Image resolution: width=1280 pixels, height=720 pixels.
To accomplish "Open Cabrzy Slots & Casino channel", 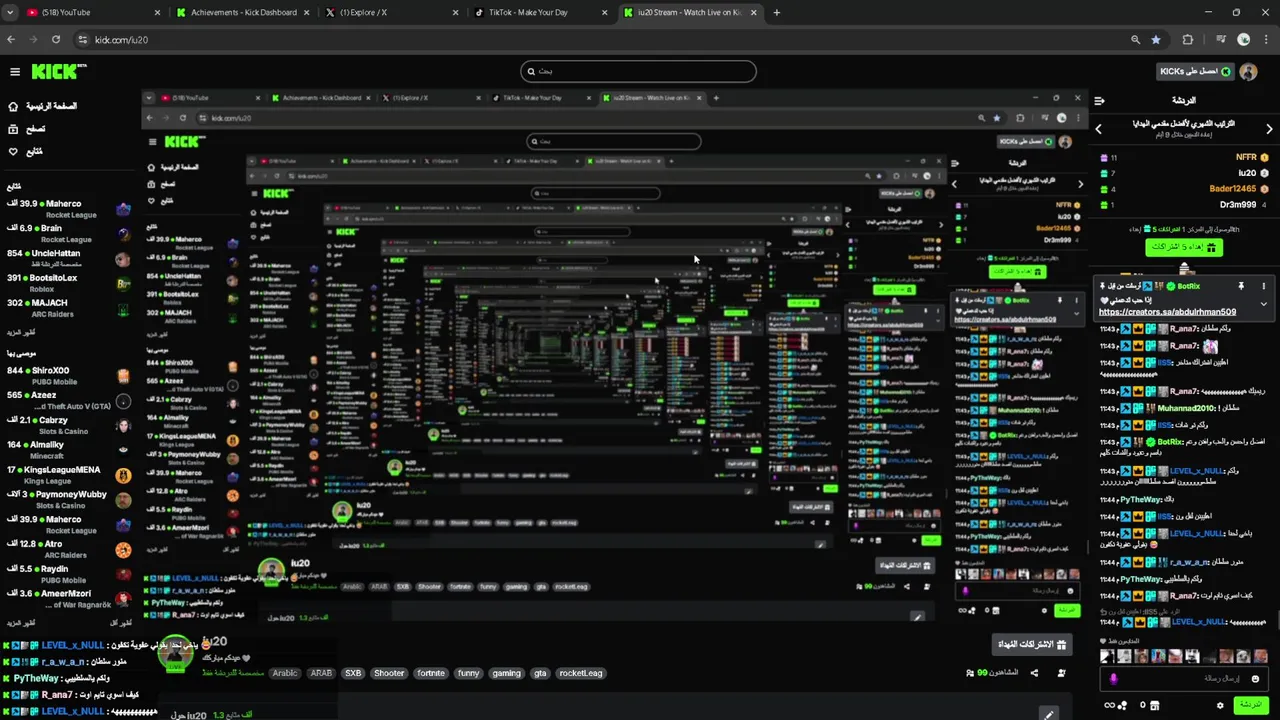I will pos(68,426).
